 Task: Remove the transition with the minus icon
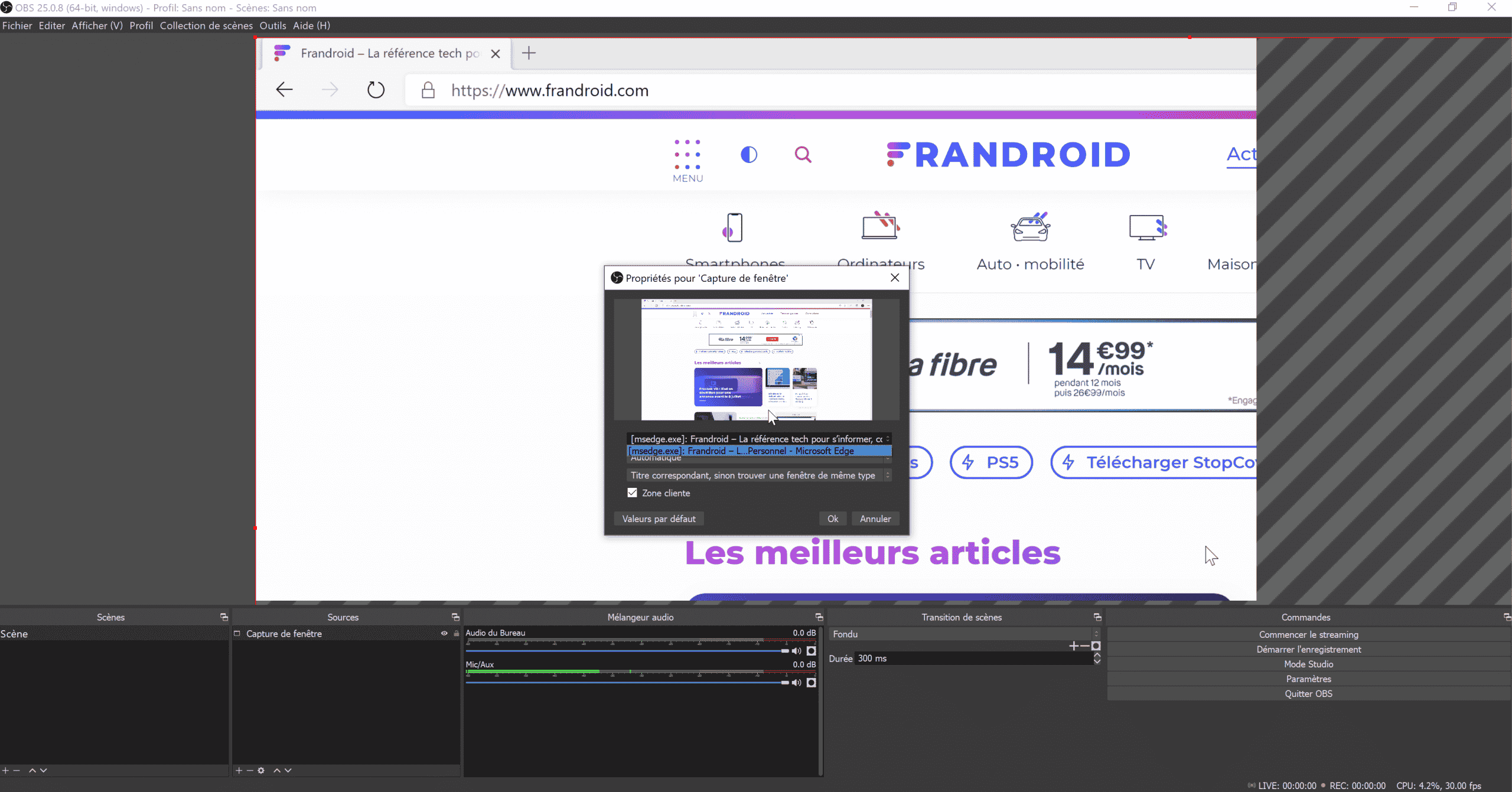[x=1085, y=646]
